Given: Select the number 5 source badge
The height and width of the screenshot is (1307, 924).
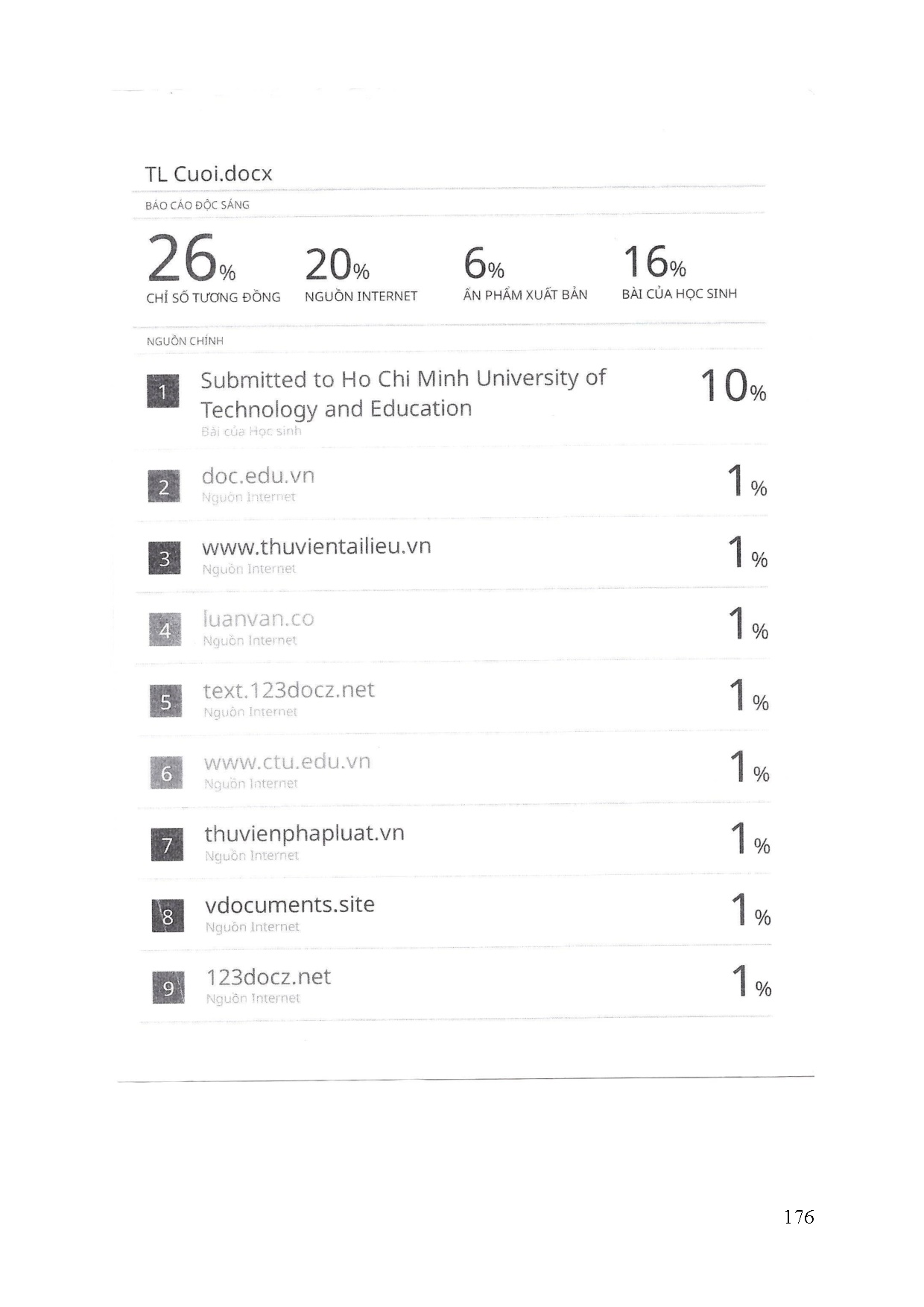Looking at the screenshot, I should point(166,702).
